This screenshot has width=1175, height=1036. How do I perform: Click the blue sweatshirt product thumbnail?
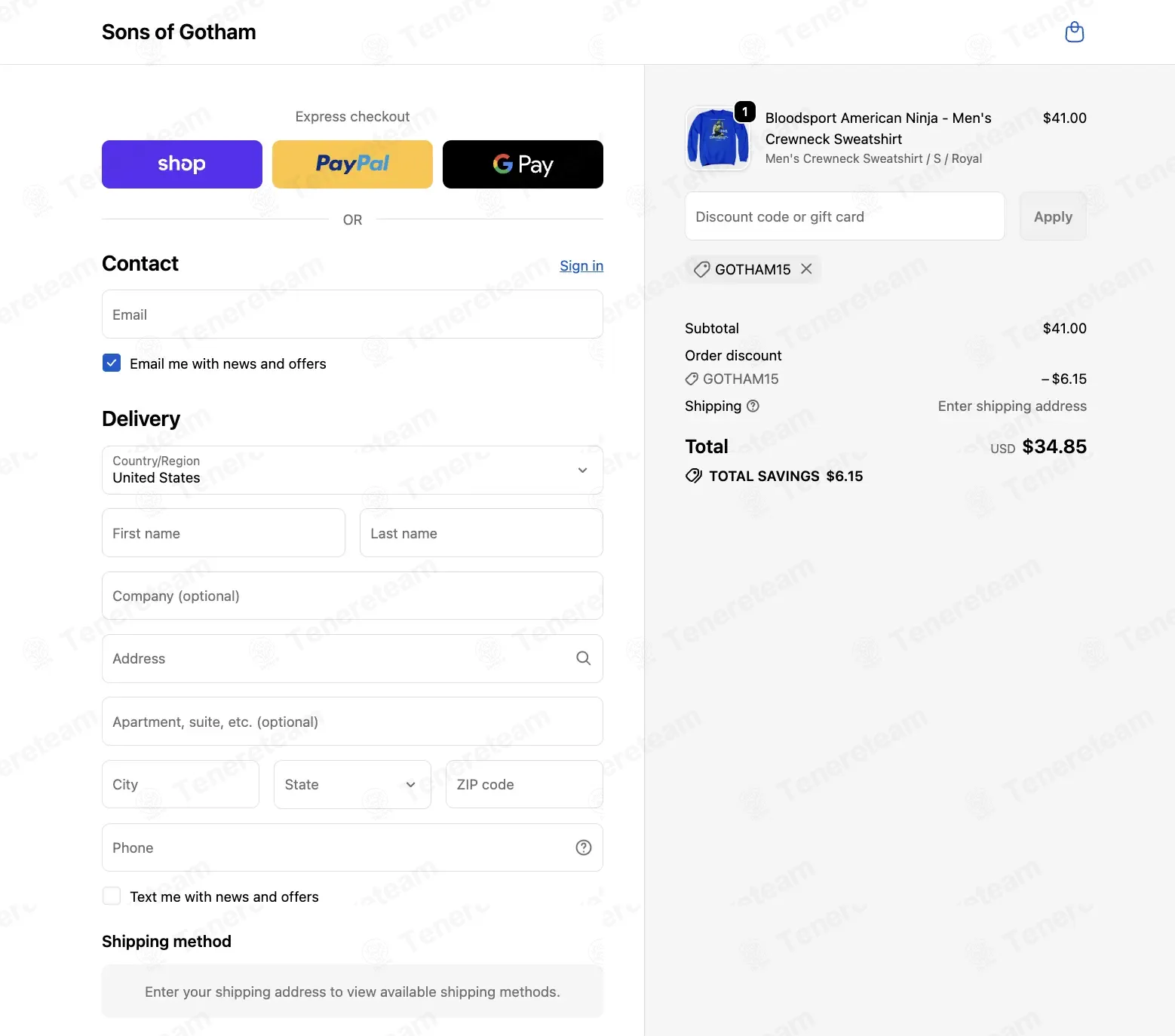[x=717, y=139]
